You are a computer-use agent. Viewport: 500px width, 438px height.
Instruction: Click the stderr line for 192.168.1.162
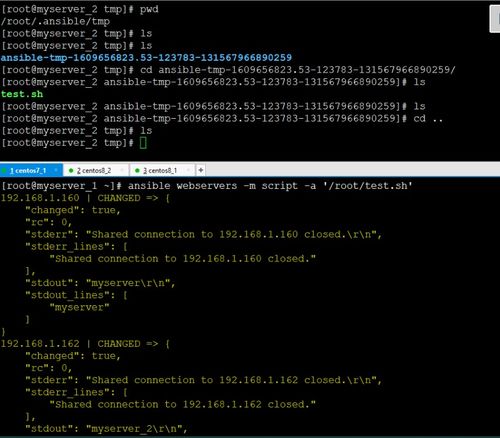pyautogui.click(x=204, y=380)
